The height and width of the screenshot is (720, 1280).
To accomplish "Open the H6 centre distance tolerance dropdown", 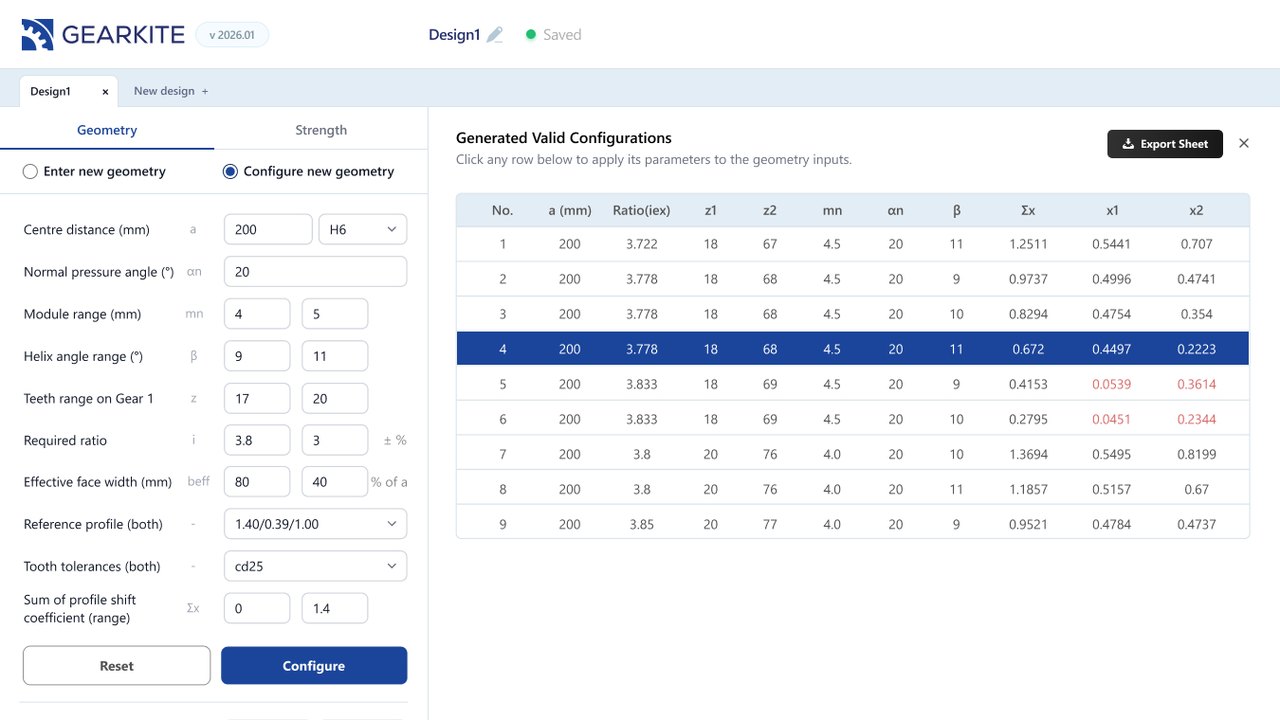I will click(x=363, y=230).
